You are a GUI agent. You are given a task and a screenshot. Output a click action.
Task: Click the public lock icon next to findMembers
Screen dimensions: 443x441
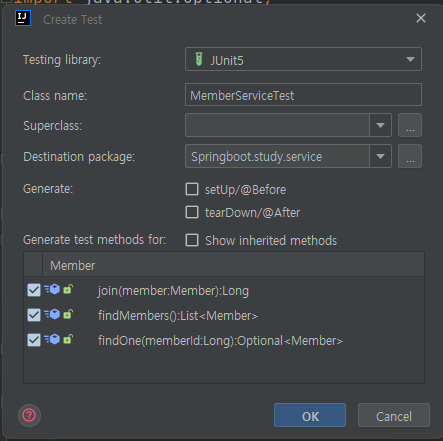[x=68, y=314]
